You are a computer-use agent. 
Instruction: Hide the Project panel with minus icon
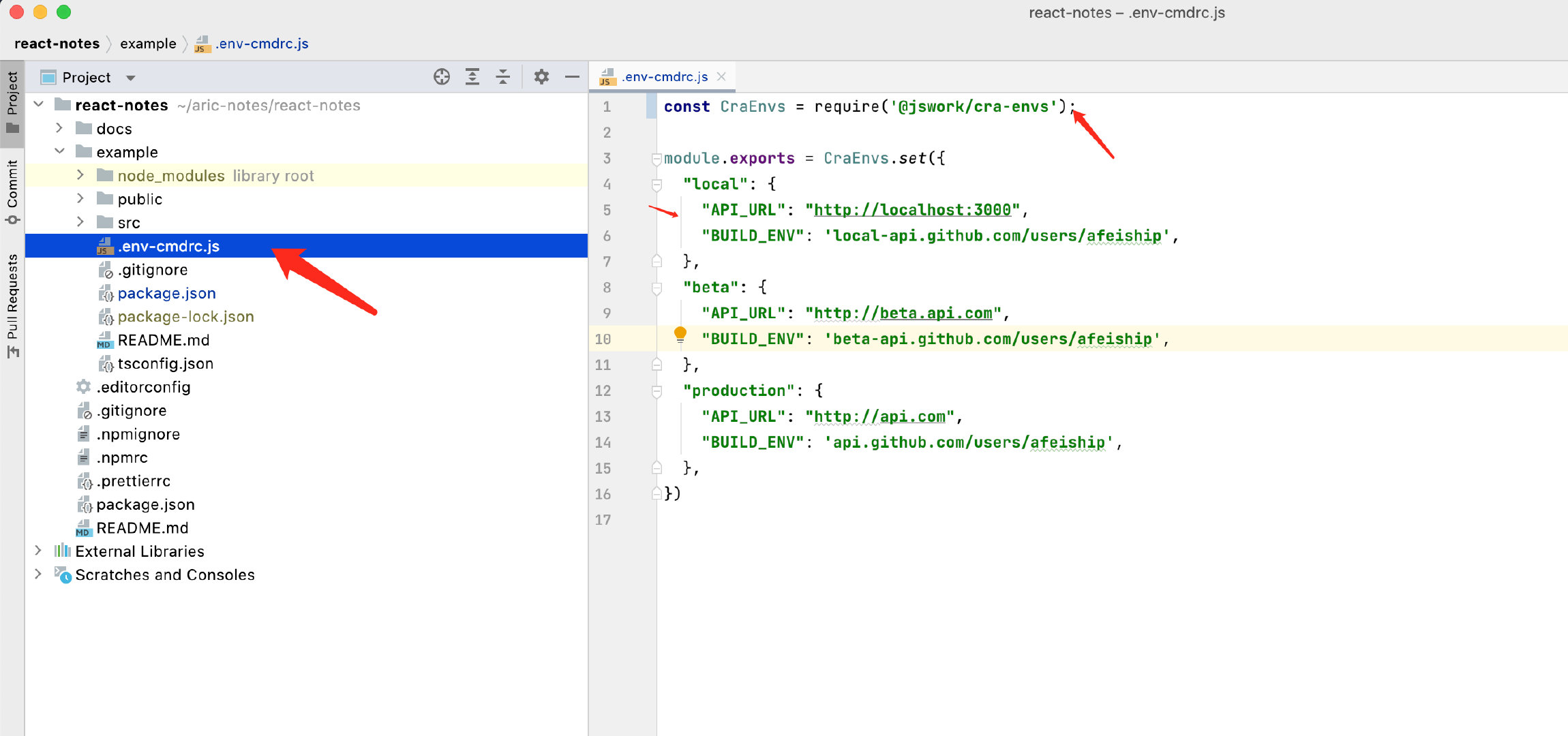click(x=573, y=77)
